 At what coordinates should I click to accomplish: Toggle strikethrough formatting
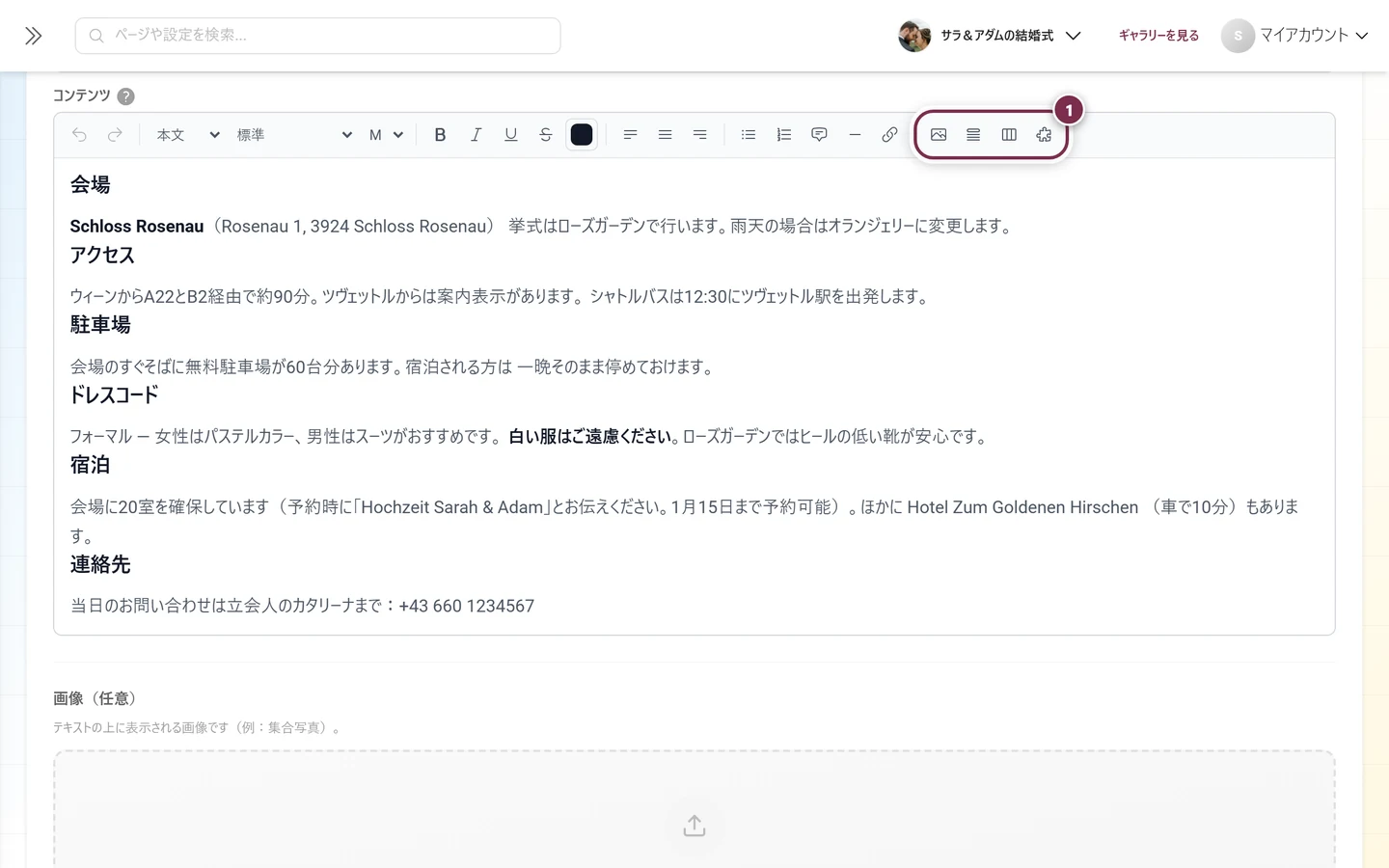(x=546, y=135)
